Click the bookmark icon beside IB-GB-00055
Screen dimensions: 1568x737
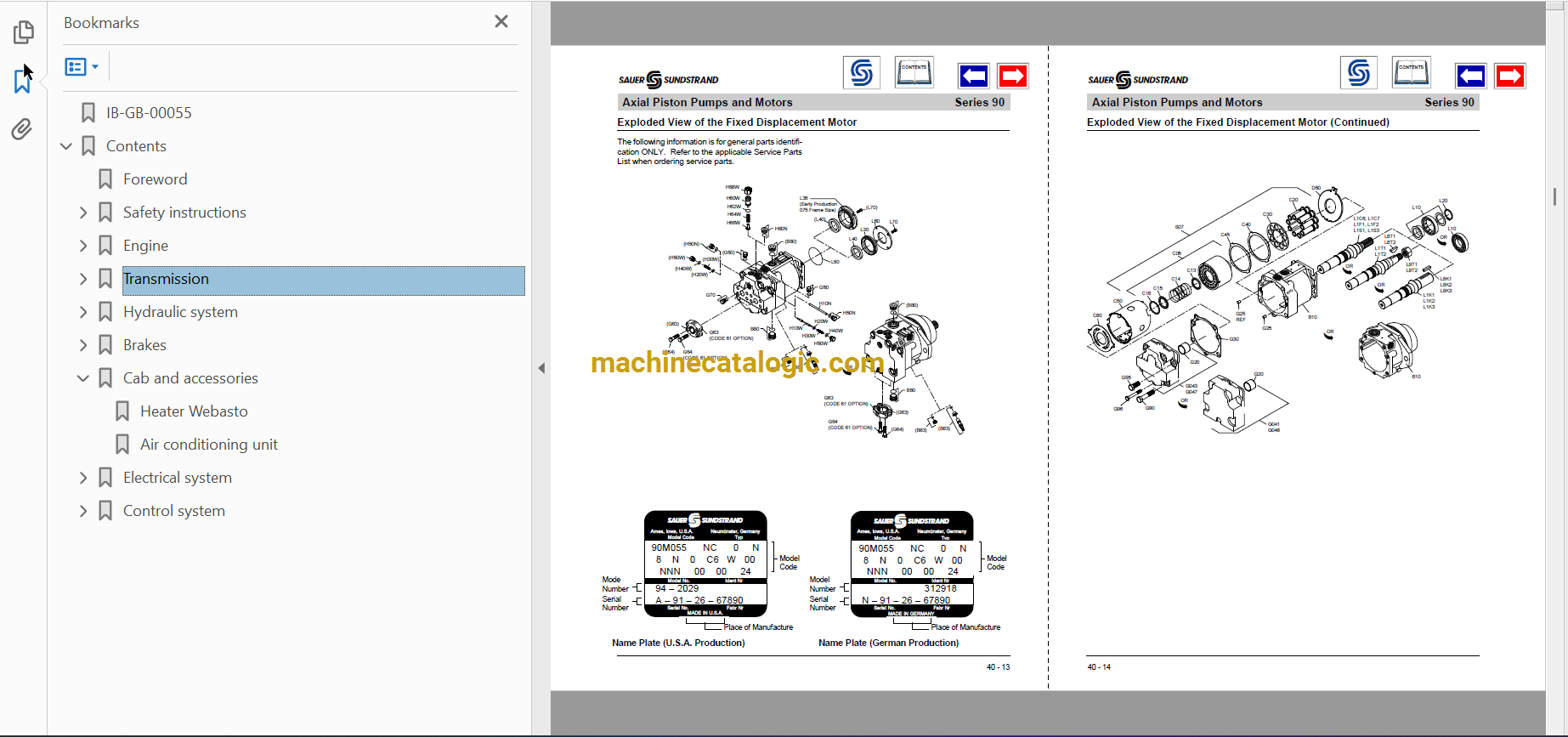88,112
